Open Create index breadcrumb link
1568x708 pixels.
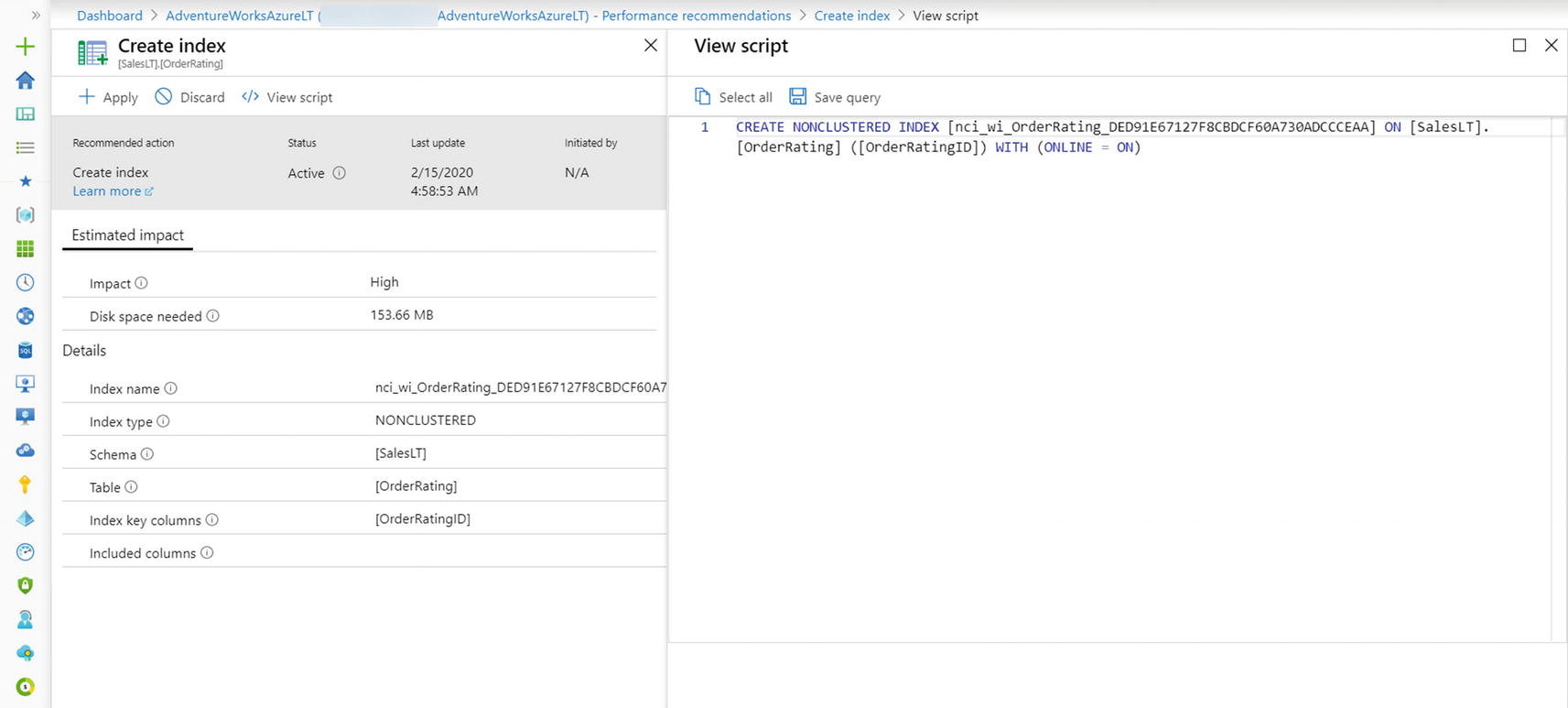click(852, 16)
